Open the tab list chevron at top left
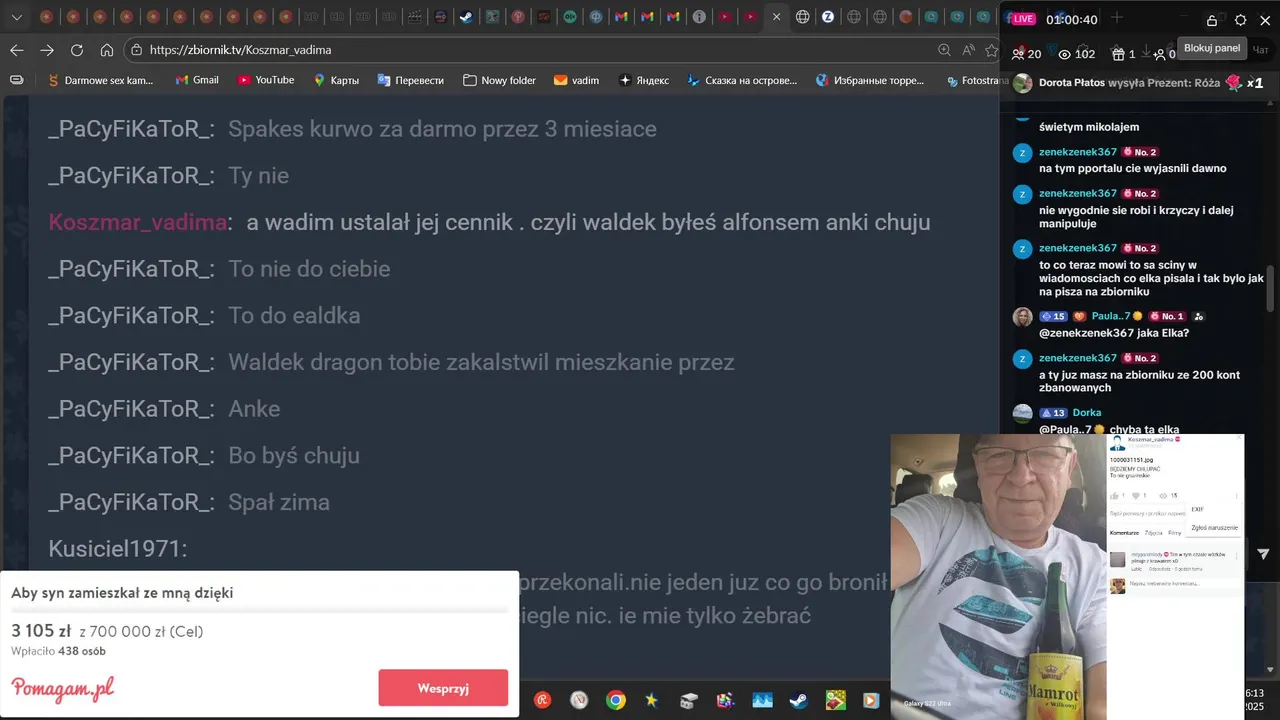This screenshot has width=1280, height=720. (x=16, y=17)
